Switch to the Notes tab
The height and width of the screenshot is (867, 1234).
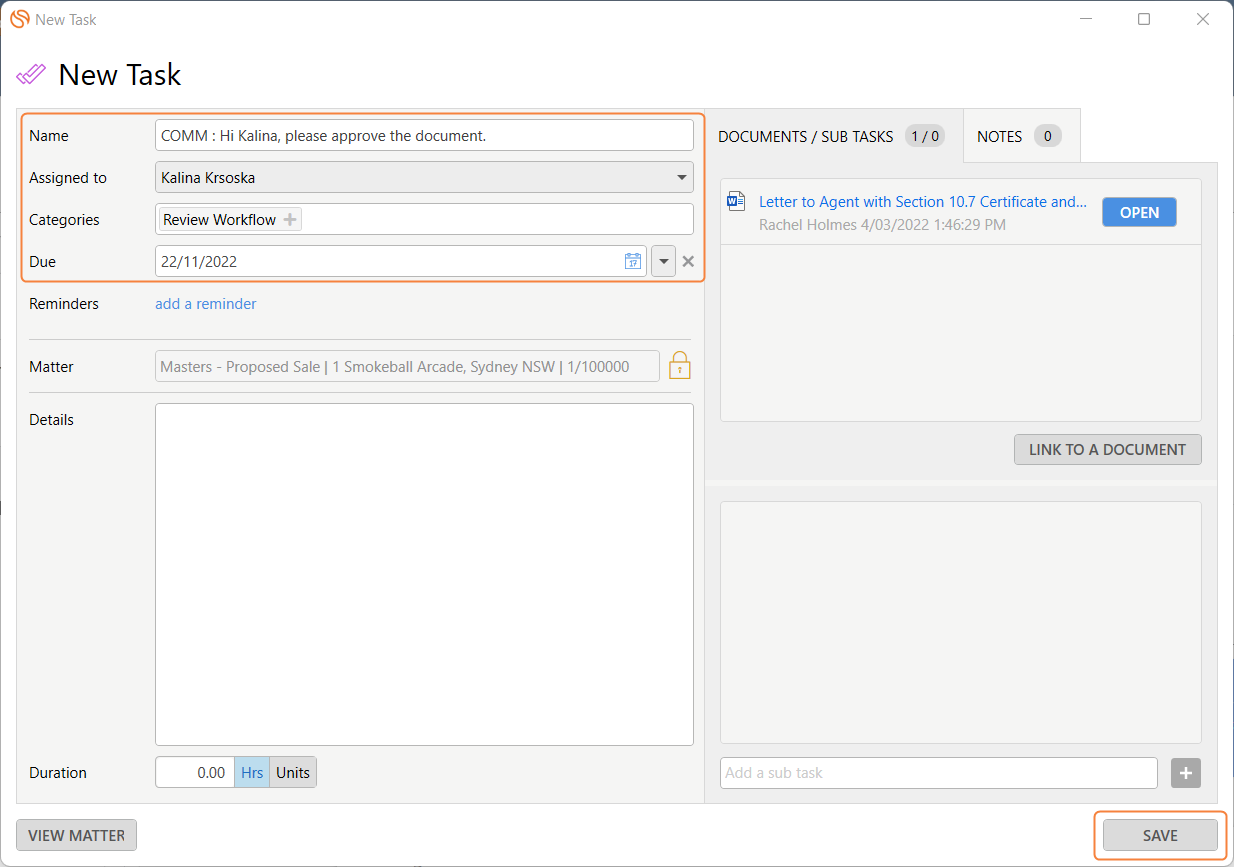coord(1019,136)
